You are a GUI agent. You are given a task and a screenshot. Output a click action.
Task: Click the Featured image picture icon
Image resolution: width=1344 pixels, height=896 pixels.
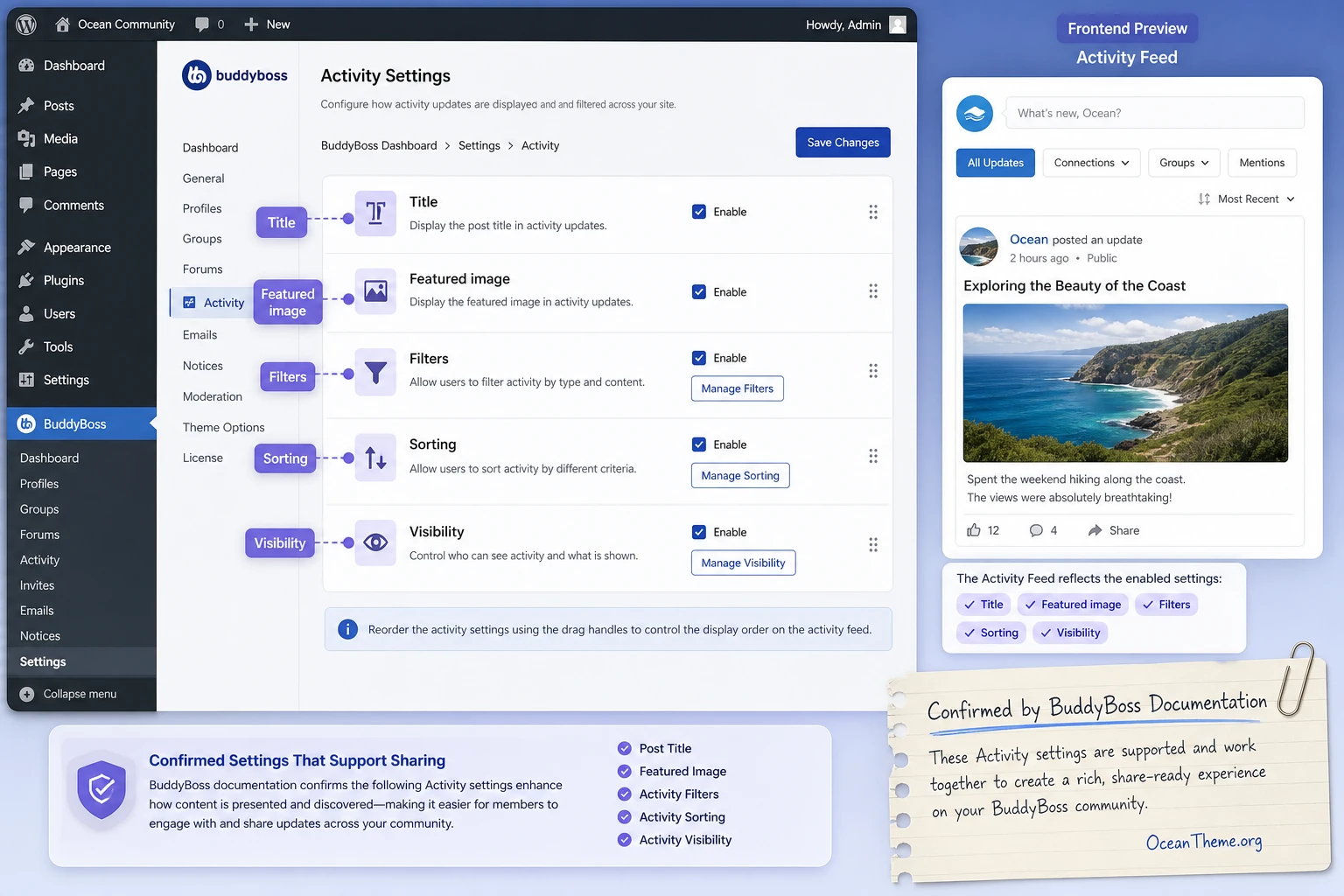click(375, 291)
